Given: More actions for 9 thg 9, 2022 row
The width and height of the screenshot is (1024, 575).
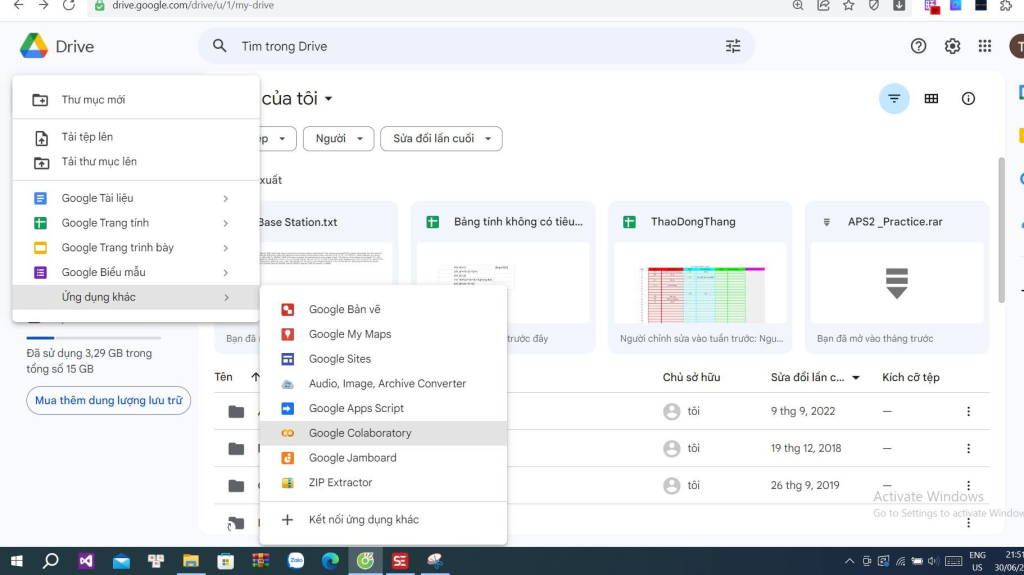Looking at the screenshot, I should 968,412.
